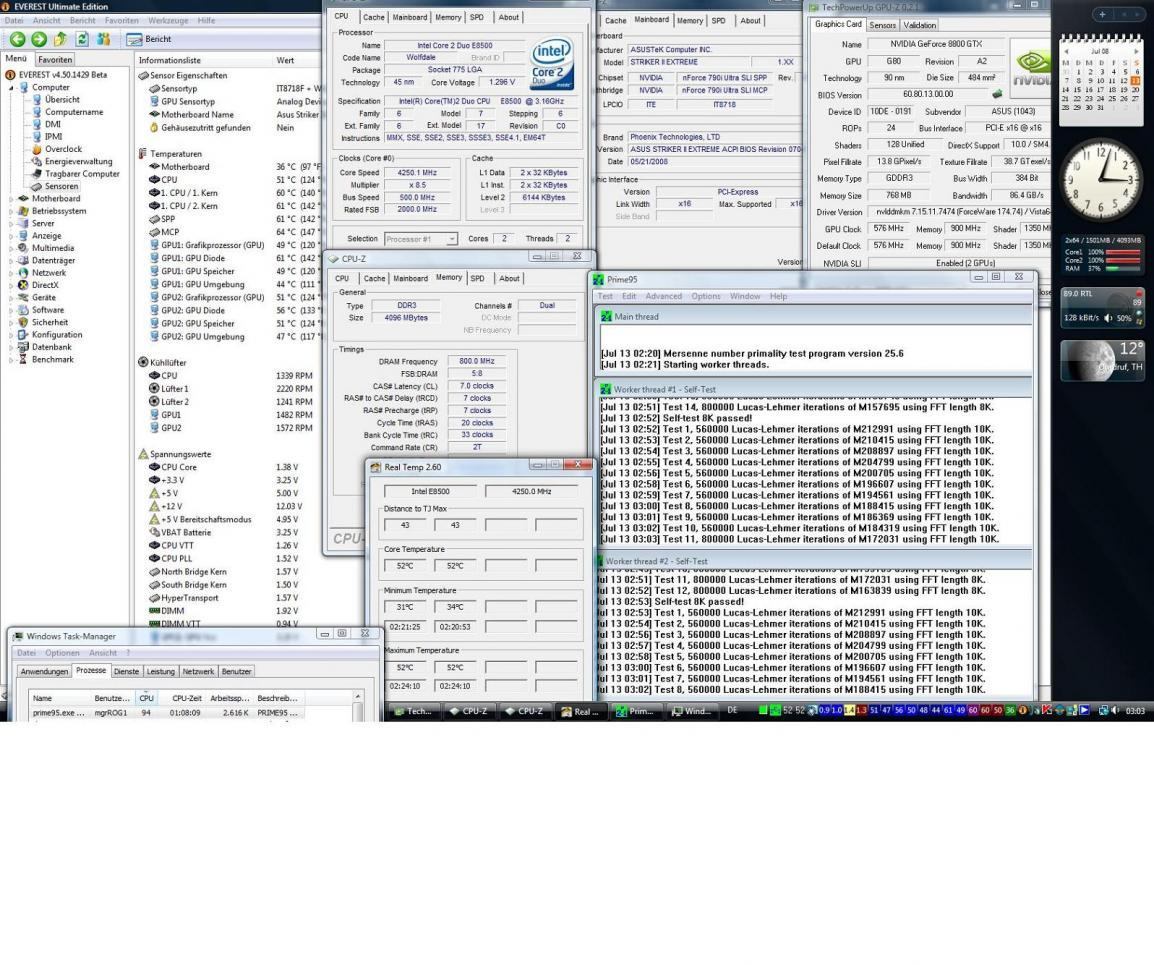The height and width of the screenshot is (965, 1154).
Task: Click the system tray volume icon
Action: (x=1116, y=710)
